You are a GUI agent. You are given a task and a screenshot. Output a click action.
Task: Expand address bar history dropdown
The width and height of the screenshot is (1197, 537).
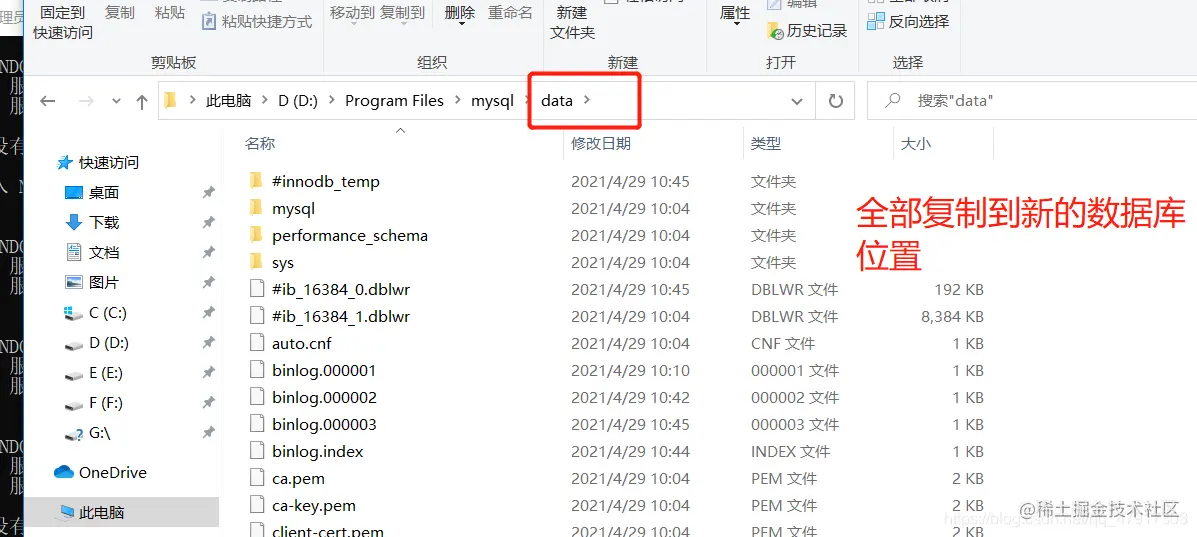[797, 101]
